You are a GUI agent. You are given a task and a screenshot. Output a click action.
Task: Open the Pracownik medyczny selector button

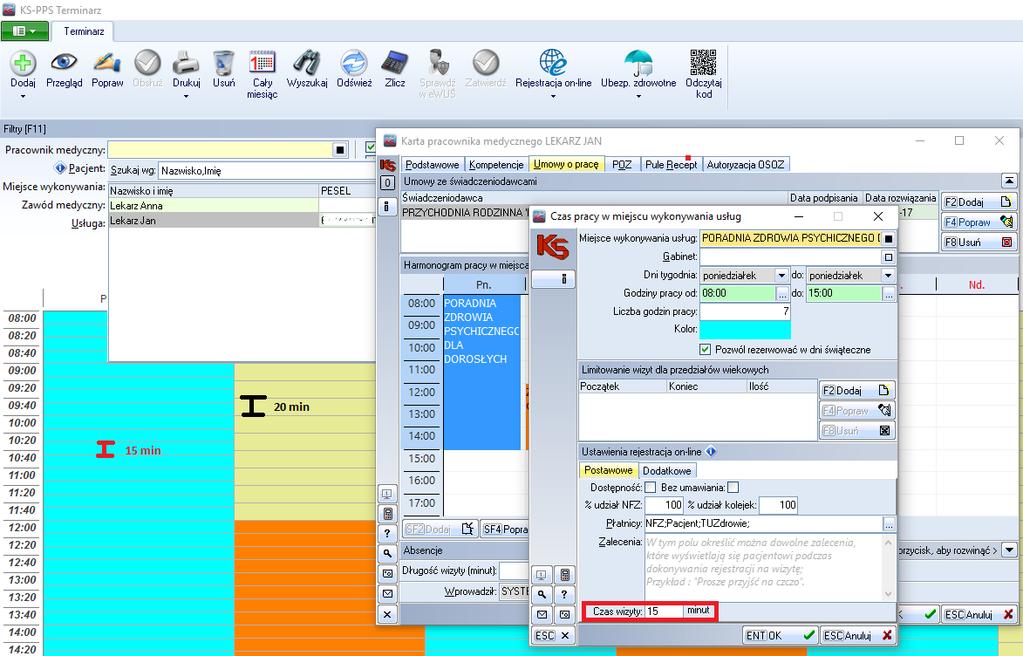click(x=340, y=150)
